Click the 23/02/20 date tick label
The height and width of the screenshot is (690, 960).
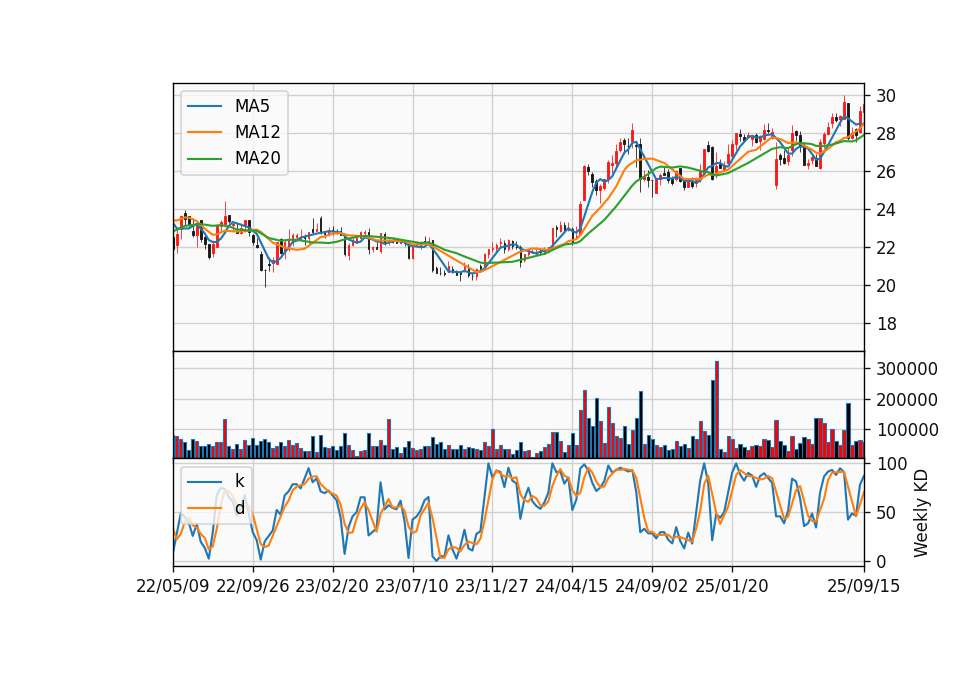pyautogui.click(x=332, y=586)
